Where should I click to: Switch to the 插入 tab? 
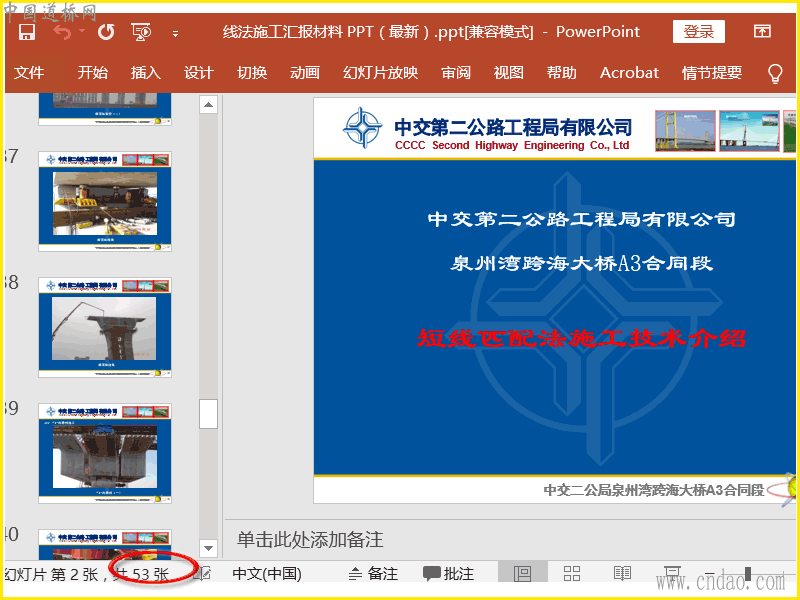(145, 72)
